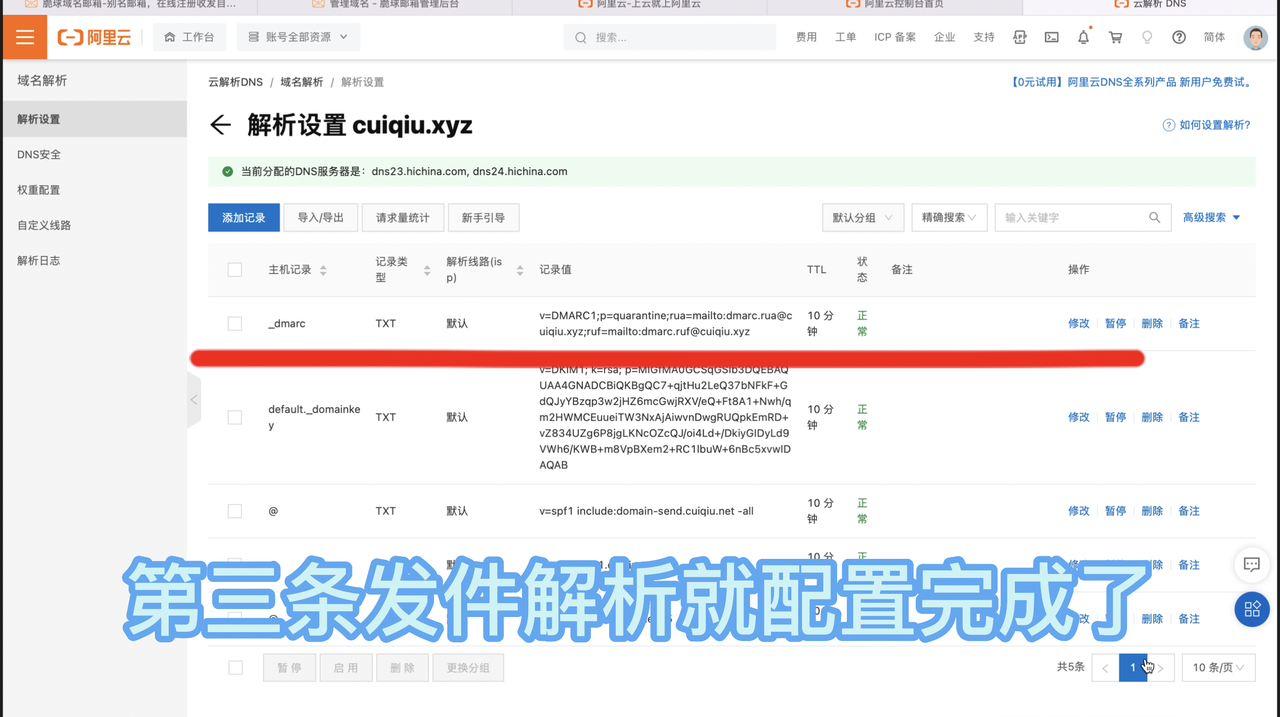Check the default._domainkey record checkbox
The image size is (1280, 717).
click(235, 417)
